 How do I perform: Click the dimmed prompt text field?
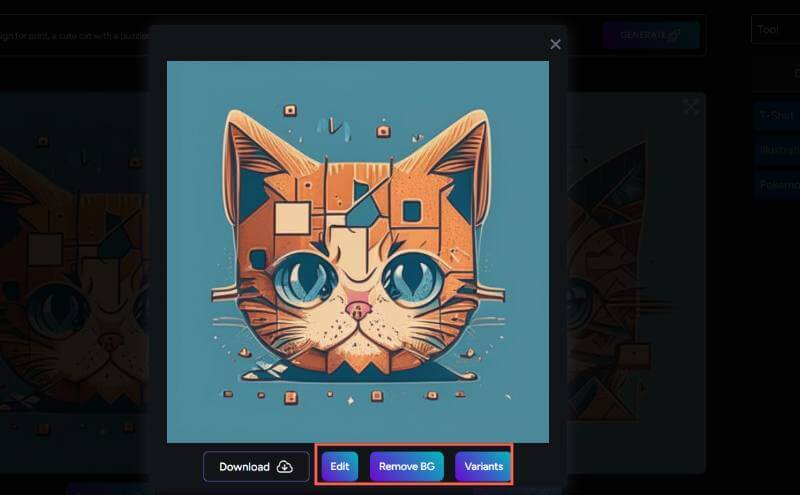tap(74, 35)
